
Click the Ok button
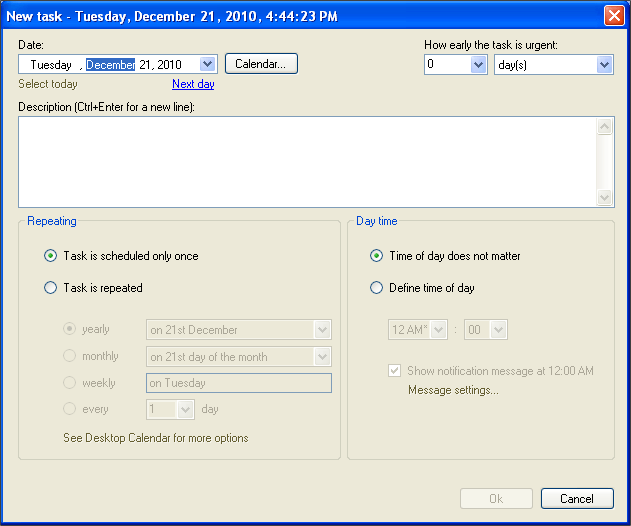[496, 499]
